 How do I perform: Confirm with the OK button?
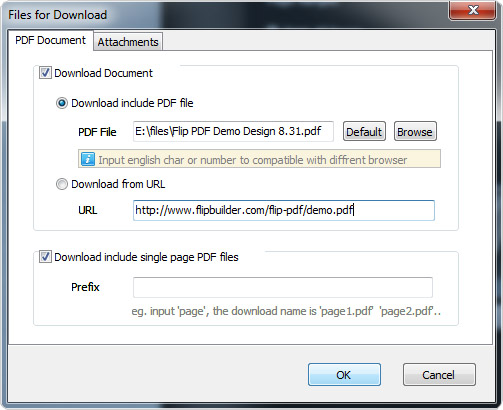click(x=344, y=375)
